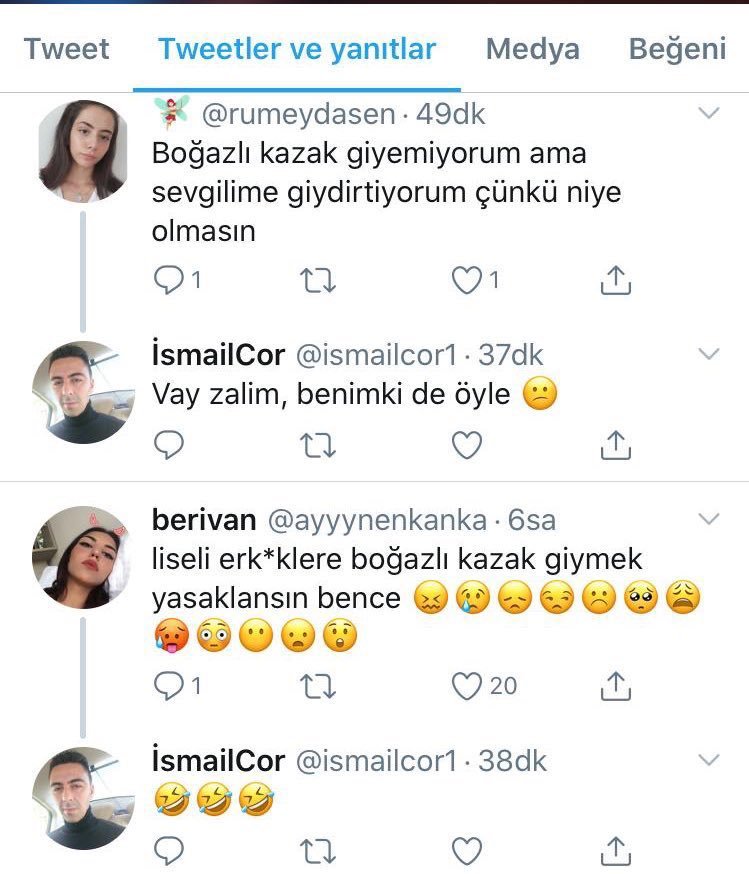Viewport: 749px width, 874px height.
Task: Like berivan's tweet with 20 likes
Action: (x=467, y=686)
